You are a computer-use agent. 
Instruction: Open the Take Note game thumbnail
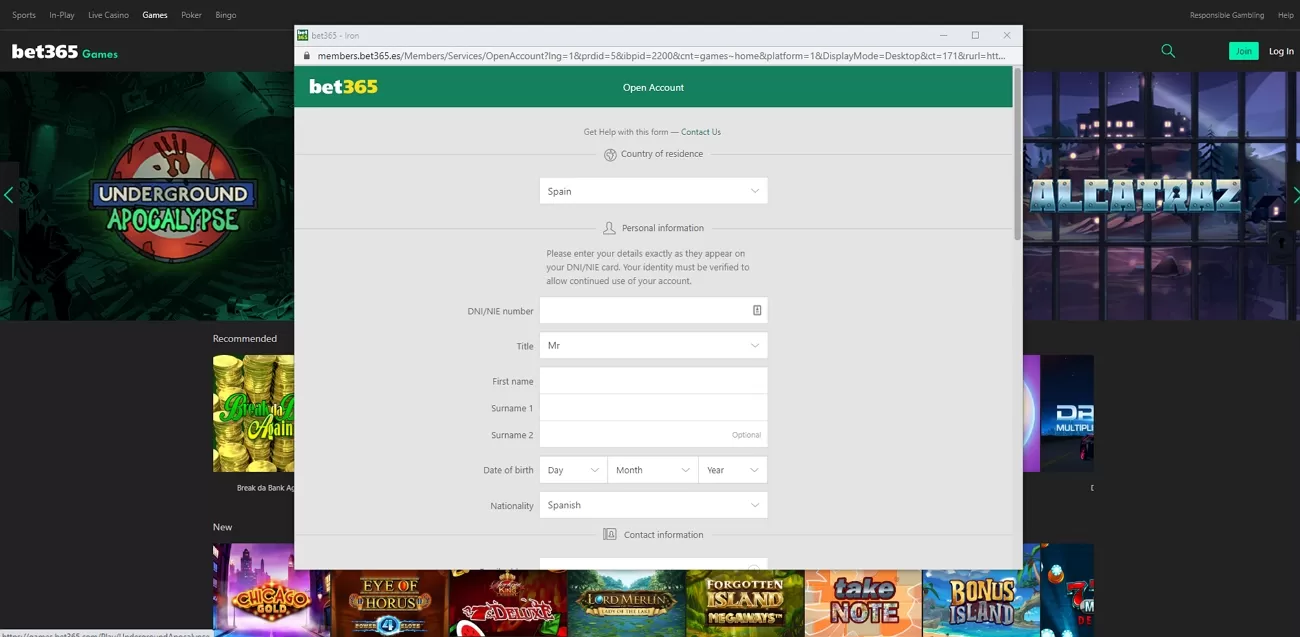[862, 603]
